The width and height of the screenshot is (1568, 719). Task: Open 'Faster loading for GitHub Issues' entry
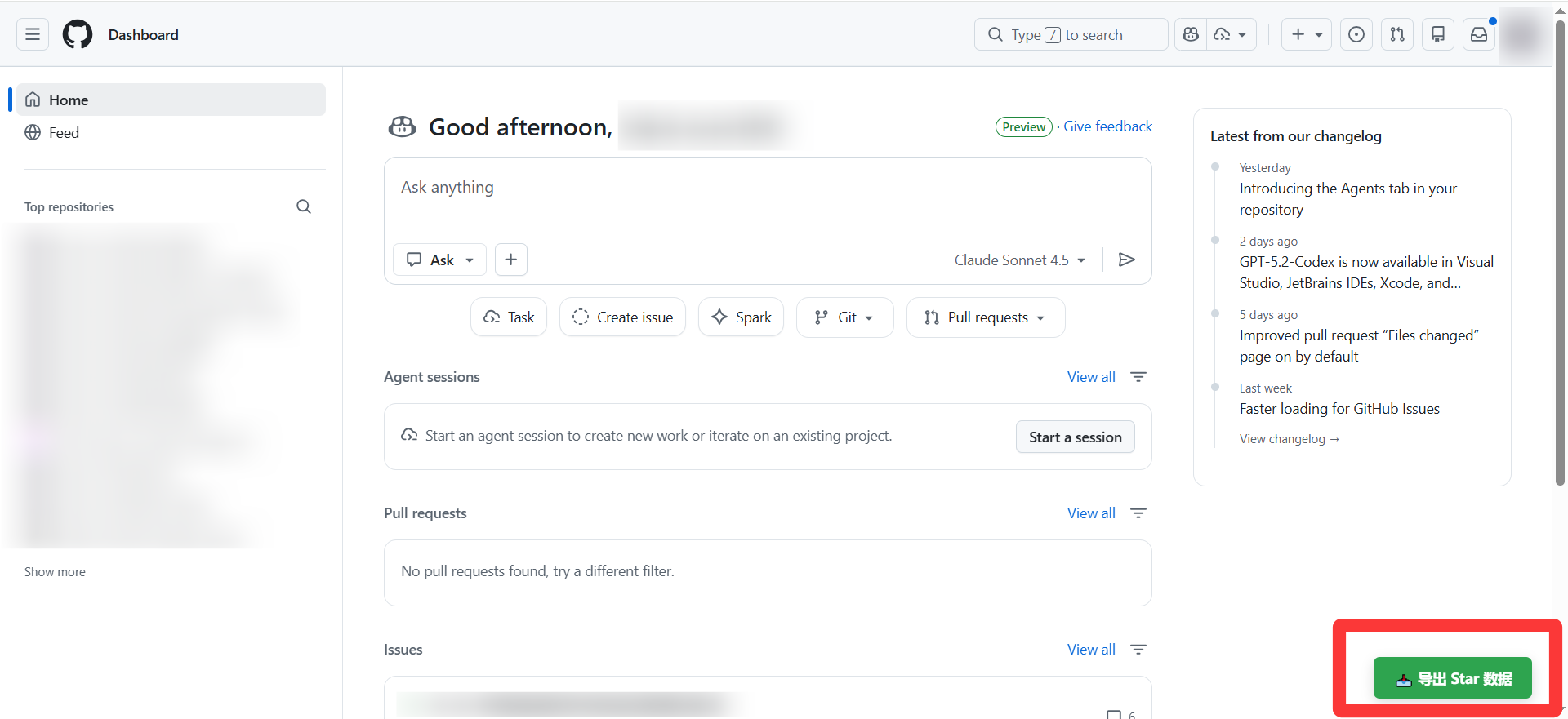point(1339,409)
